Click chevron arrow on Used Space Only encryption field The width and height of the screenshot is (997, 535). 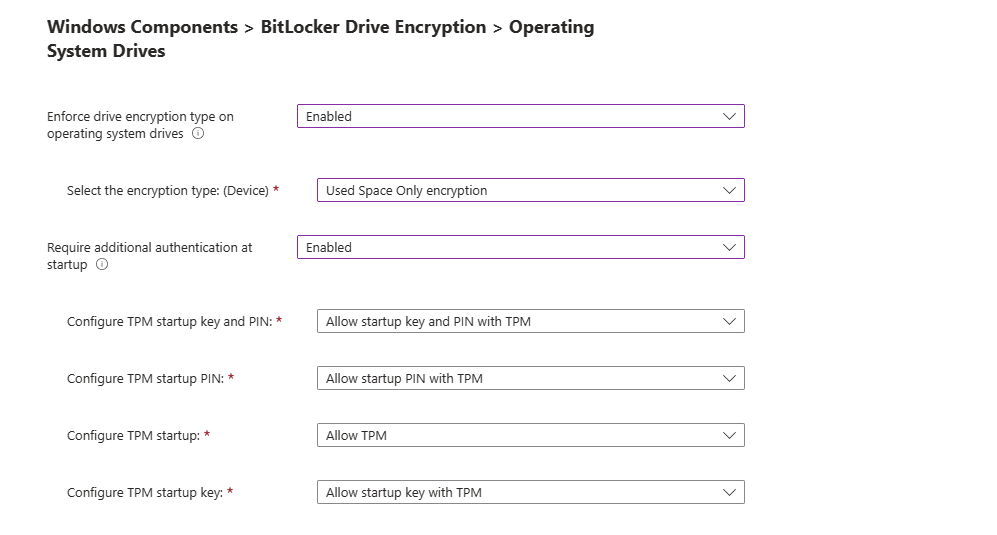(729, 190)
